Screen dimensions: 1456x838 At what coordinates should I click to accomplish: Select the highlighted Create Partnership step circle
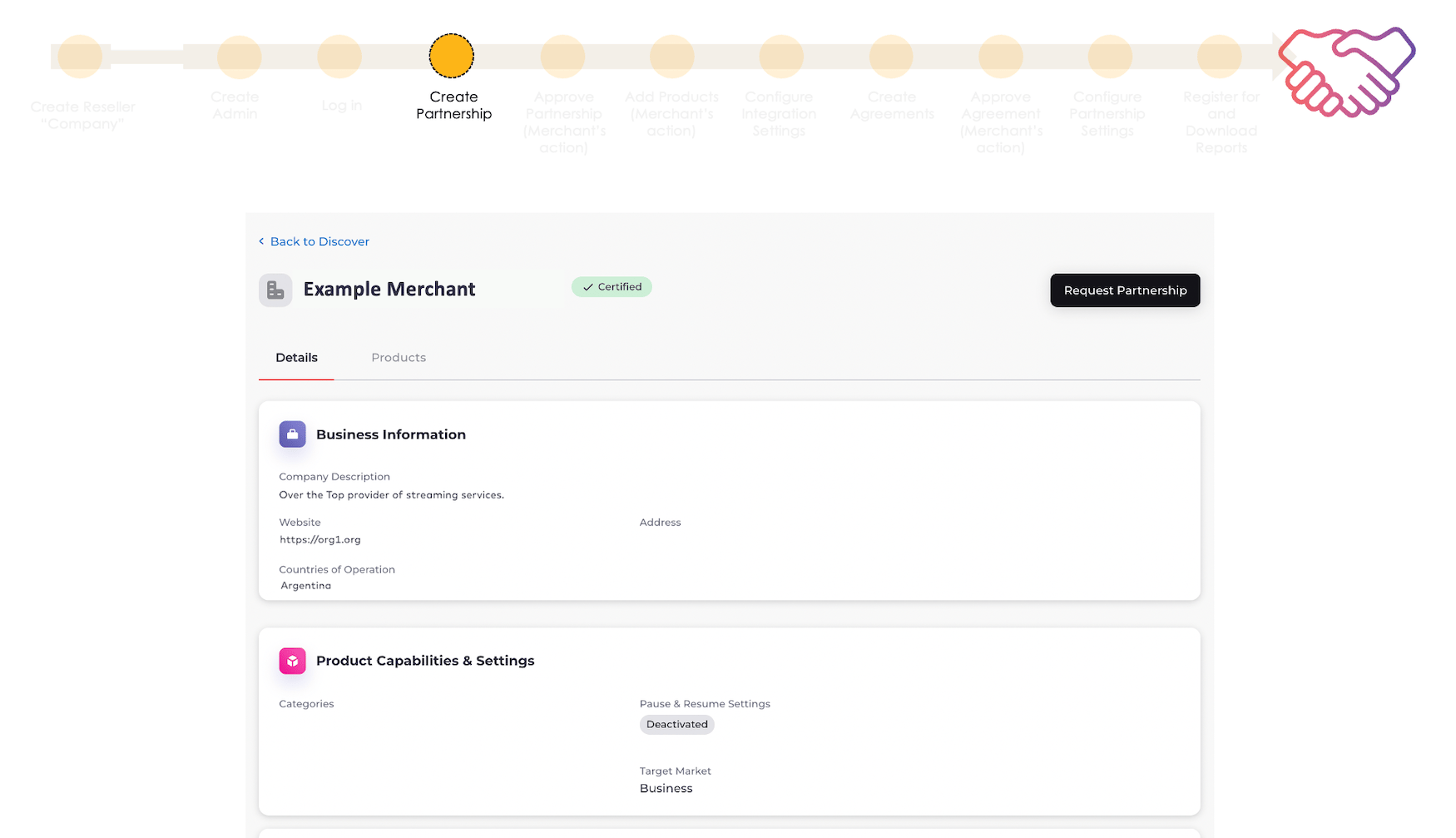click(x=452, y=56)
